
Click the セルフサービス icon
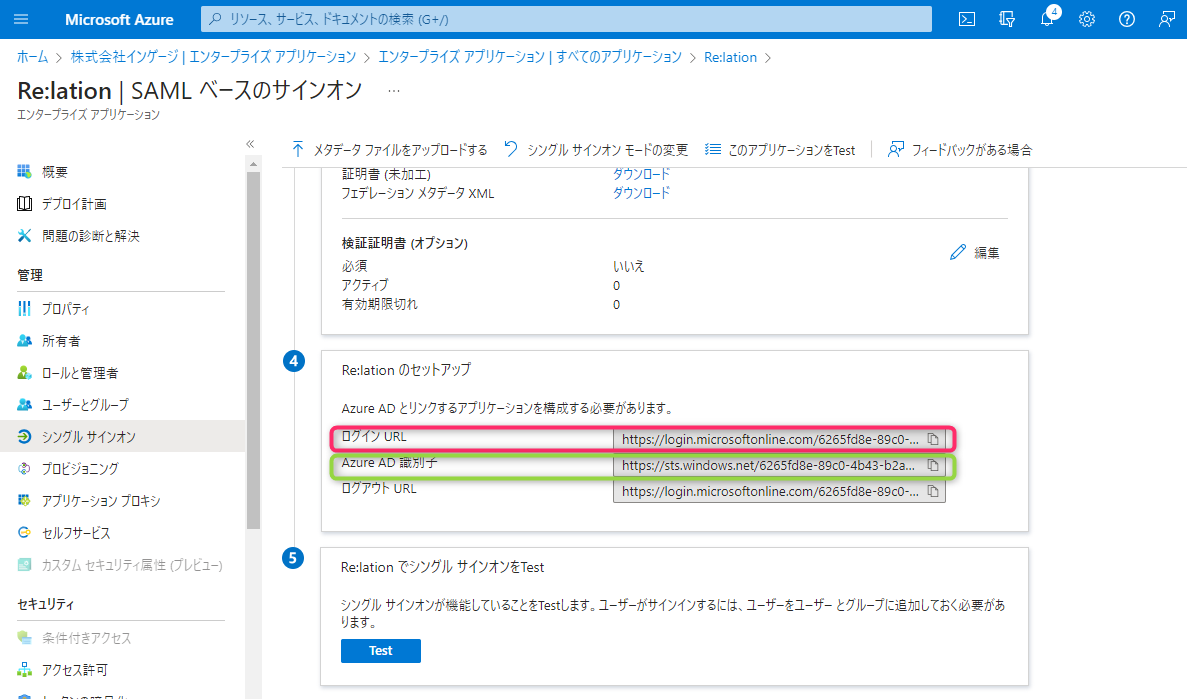(x=24, y=532)
